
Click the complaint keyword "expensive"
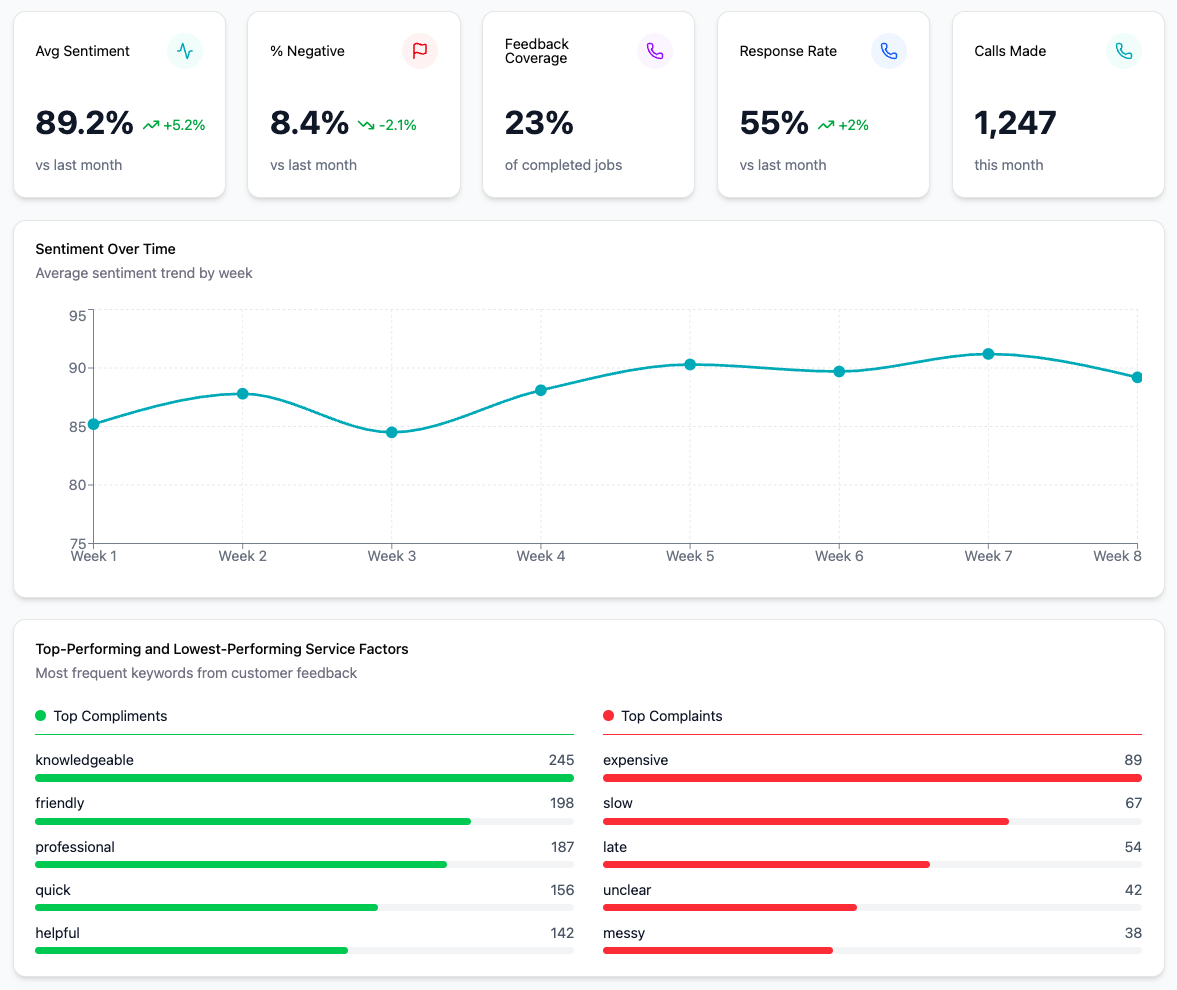click(x=634, y=760)
